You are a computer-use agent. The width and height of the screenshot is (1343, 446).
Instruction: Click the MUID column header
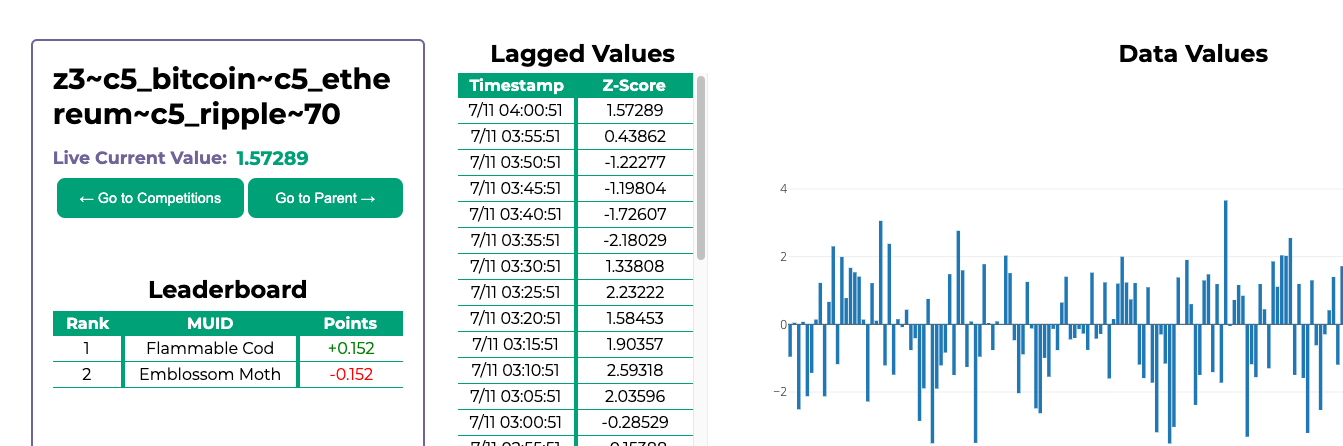[210, 324]
